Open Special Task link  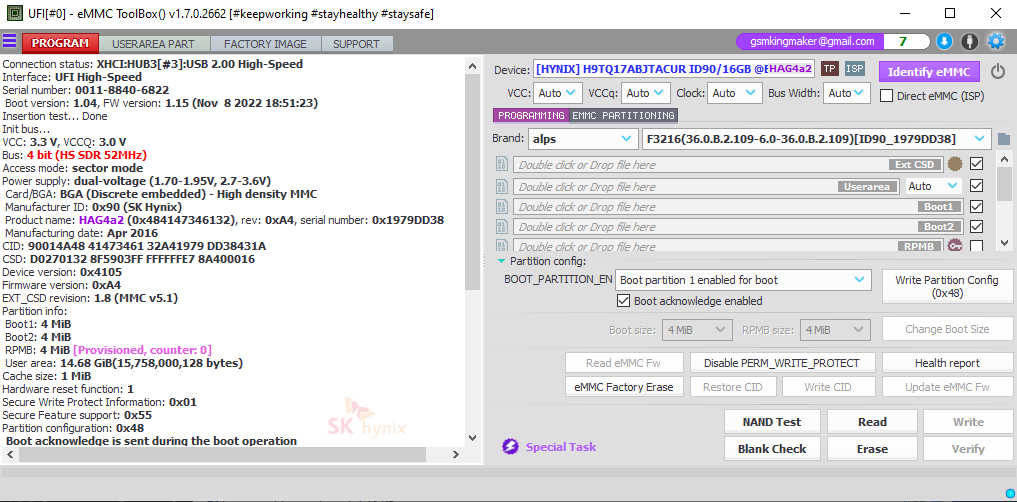pos(560,447)
